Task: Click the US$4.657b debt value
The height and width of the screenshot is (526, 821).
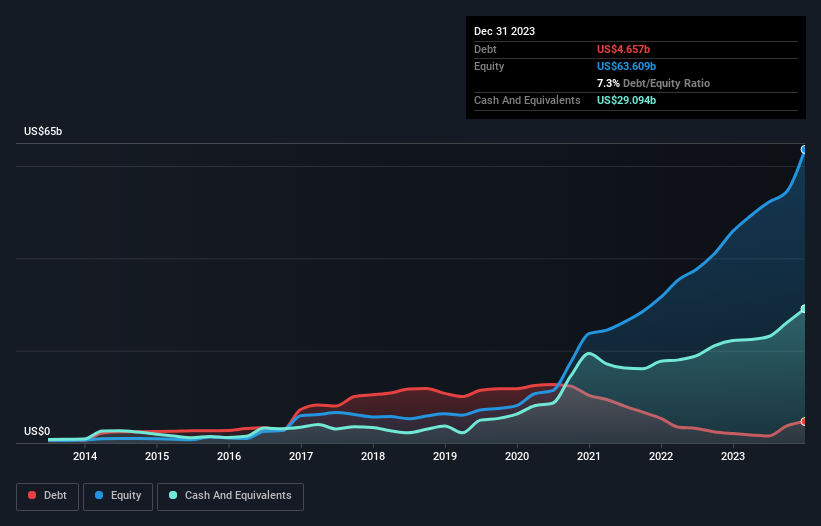Action: tap(623, 49)
